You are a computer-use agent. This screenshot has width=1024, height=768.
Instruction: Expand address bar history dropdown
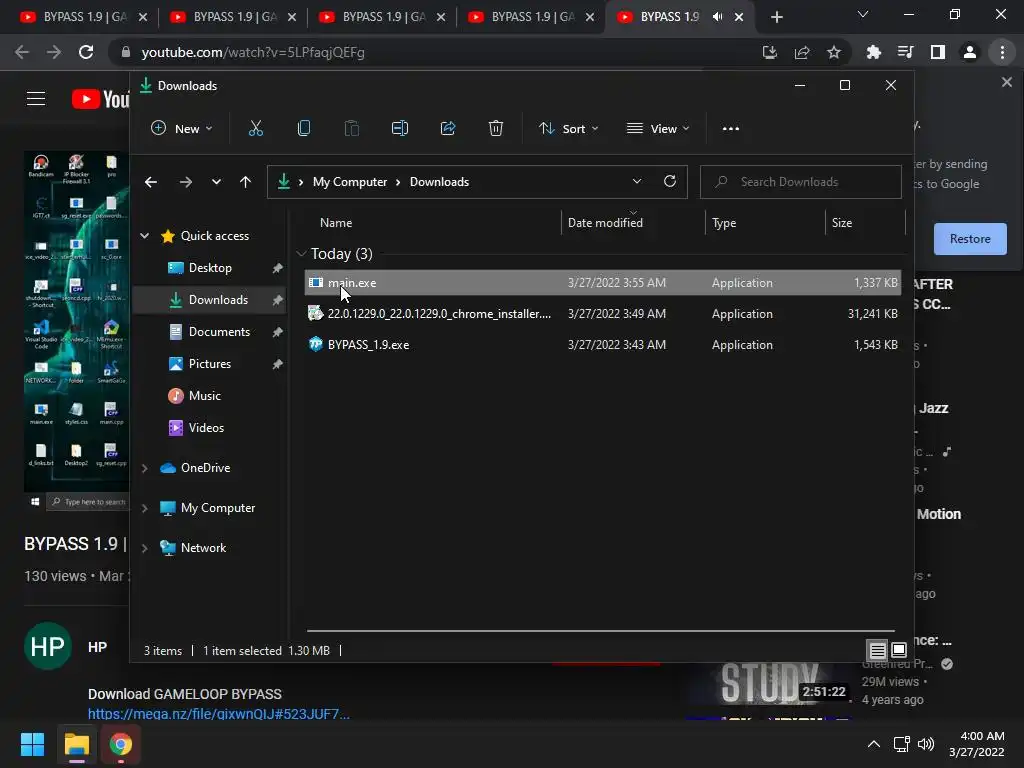tap(637, 182)
